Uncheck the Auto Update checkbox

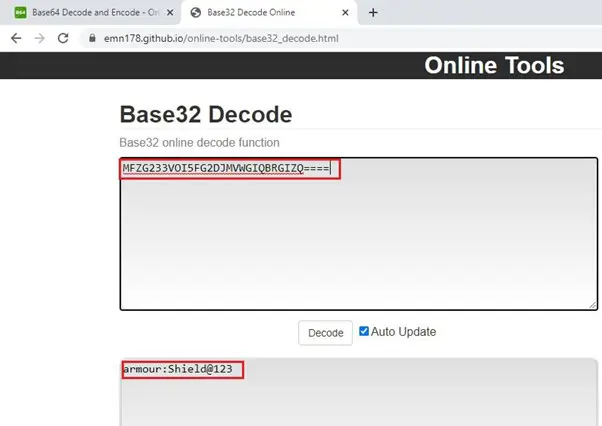(364, 332)
